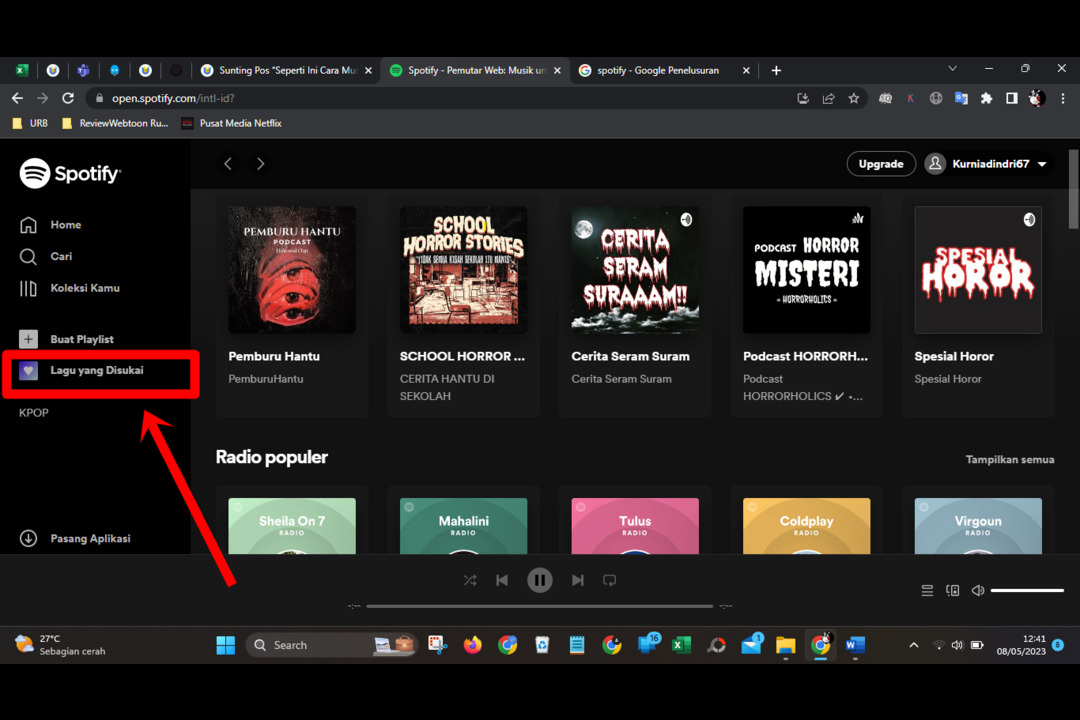1080x720 pixels.
Task: Open the browser tab search chevron
Action: (952, 69)
